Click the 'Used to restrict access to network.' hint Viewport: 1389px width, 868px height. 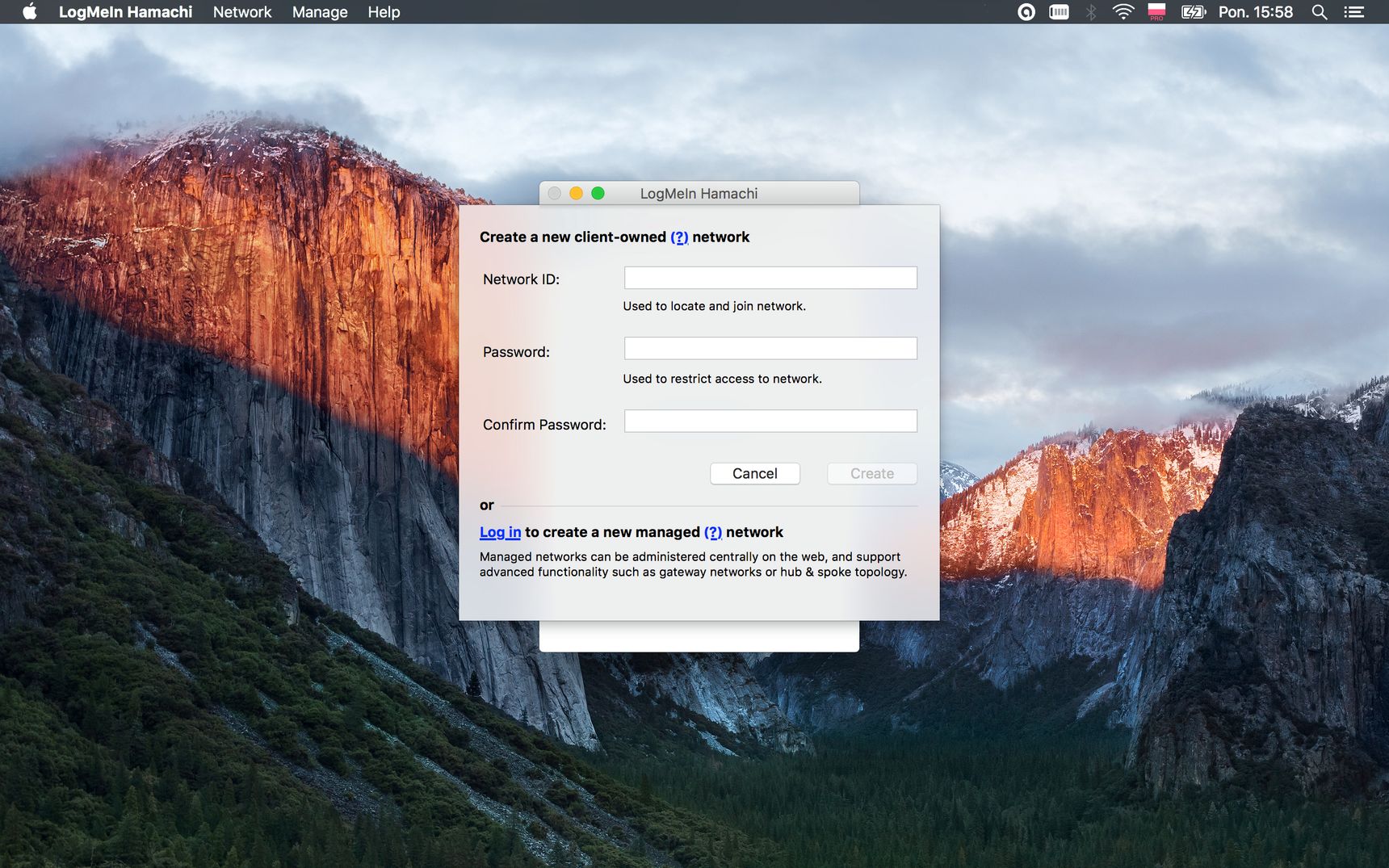(x=723, y=379)
